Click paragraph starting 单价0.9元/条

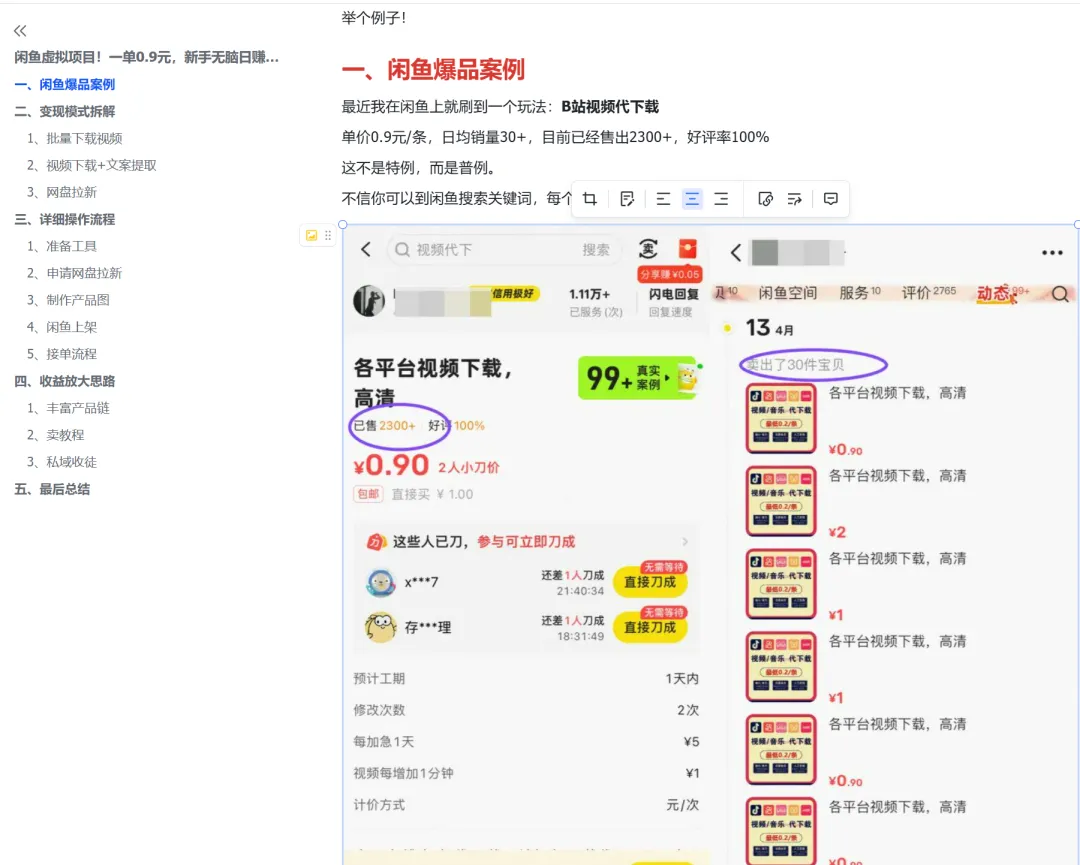[555, 137]
